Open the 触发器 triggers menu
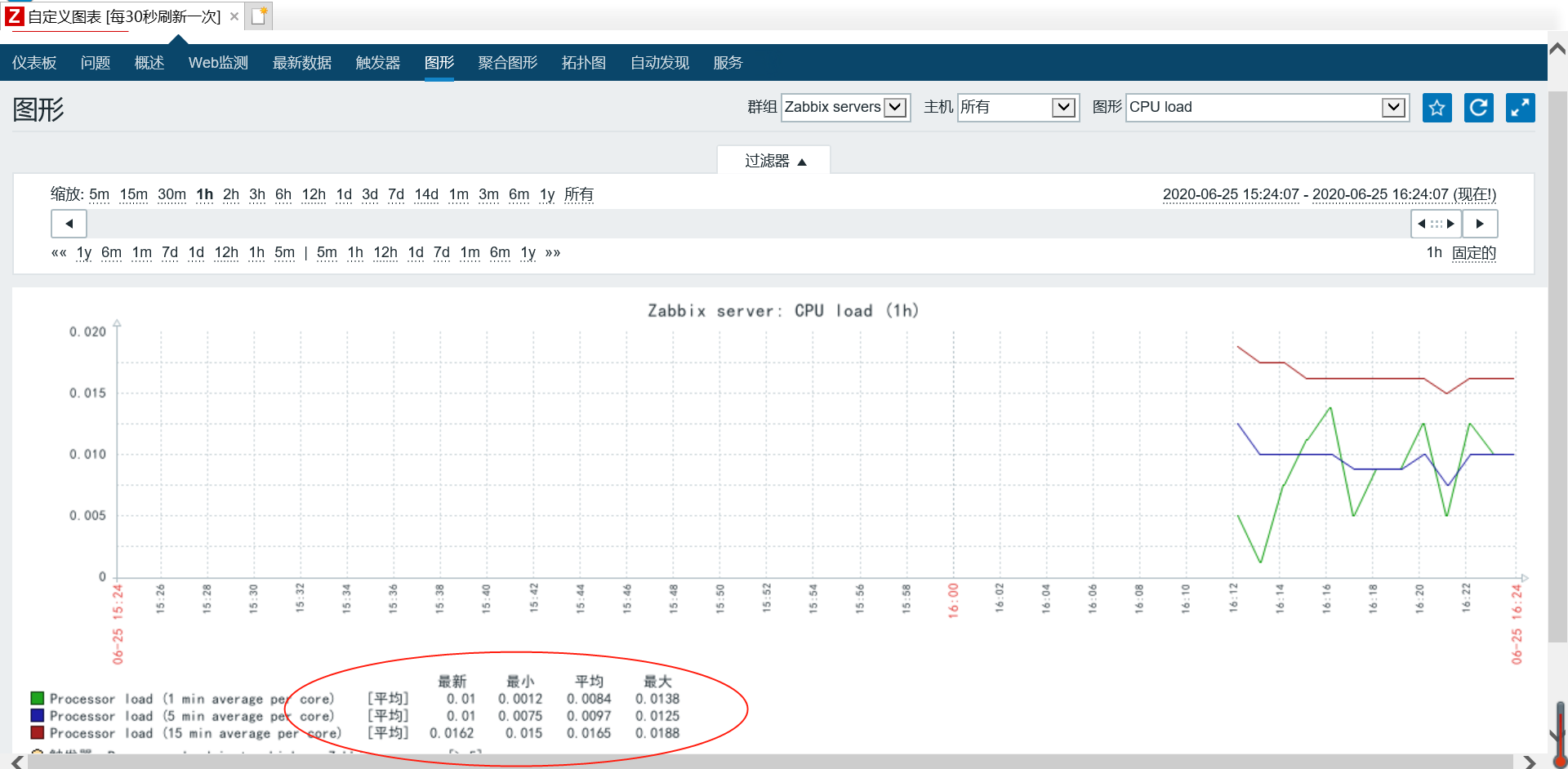Image resolution: width=1568 pixels, height=769 pixels. click(x=378, y=63)
